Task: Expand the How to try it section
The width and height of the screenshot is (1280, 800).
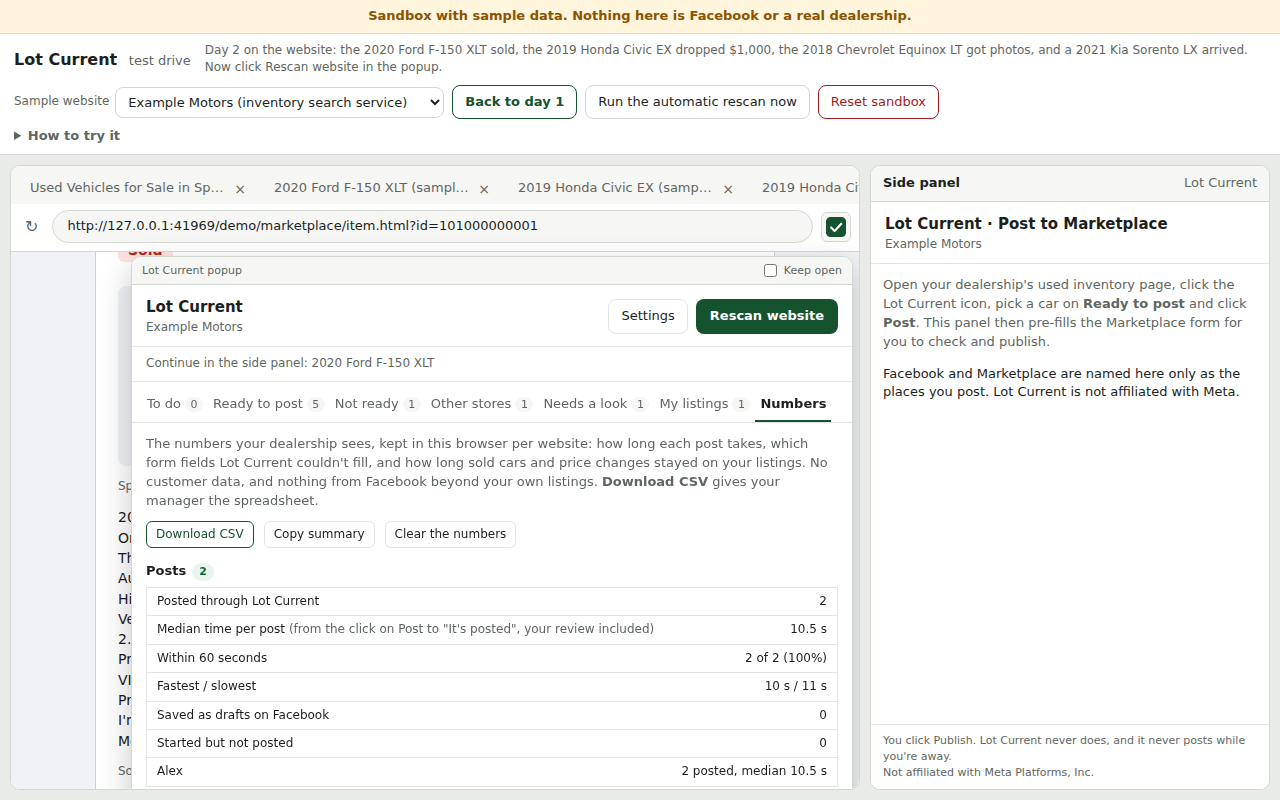Action: (x=67, y=136)
